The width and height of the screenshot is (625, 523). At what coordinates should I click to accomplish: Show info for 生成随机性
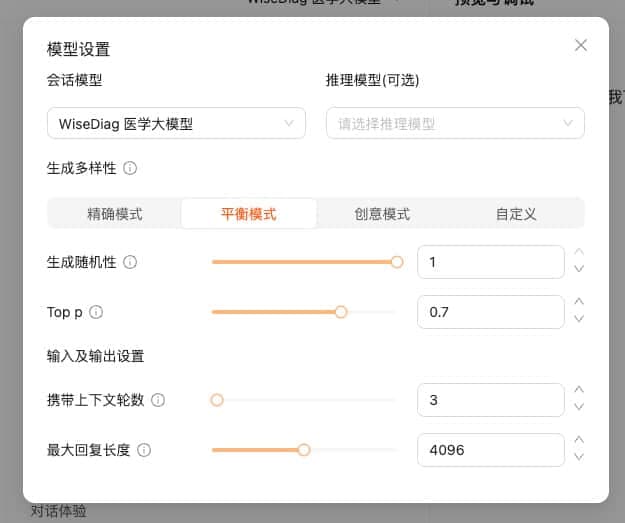coord(130,262)
